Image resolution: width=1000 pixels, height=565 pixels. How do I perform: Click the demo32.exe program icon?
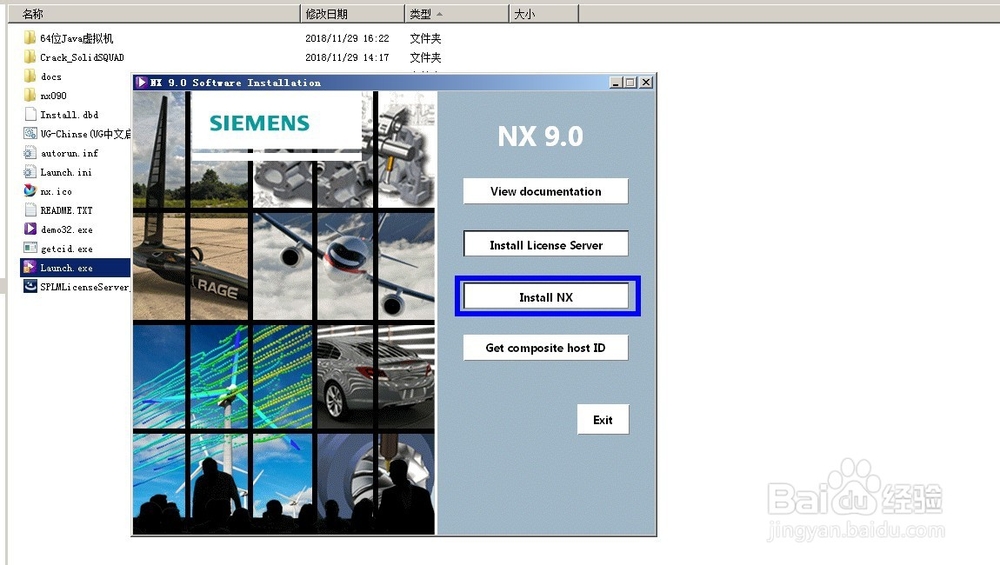(30, 229)
